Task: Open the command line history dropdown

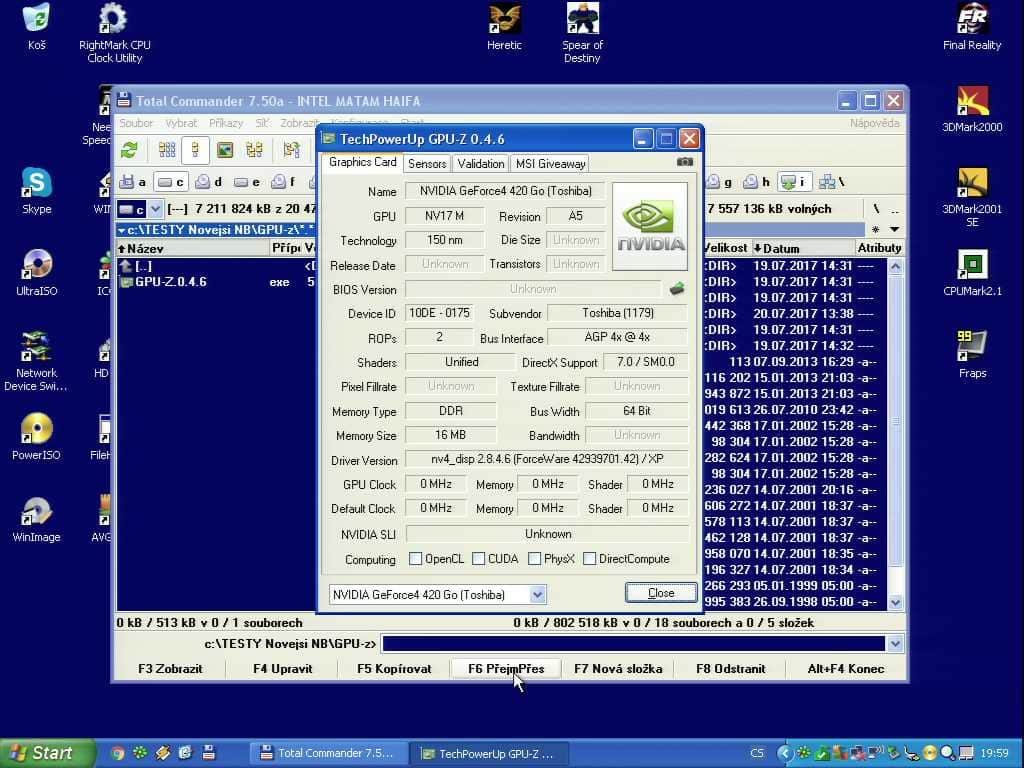Action: [895, 644]
